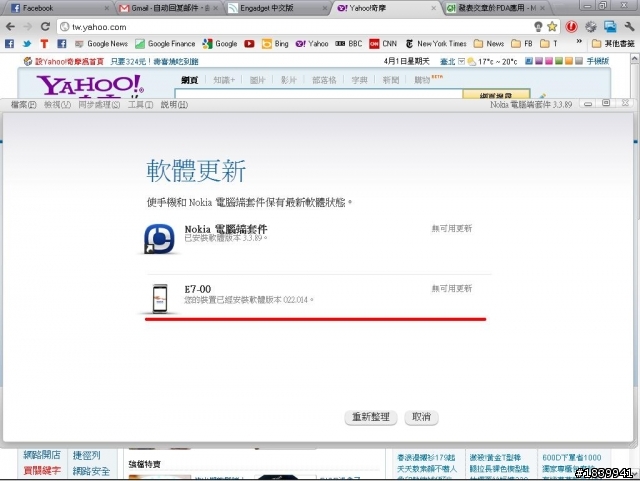This screenshot has width=640, height=481.
Task: Open the News bookmarks folder
Action: pos(489,44)
